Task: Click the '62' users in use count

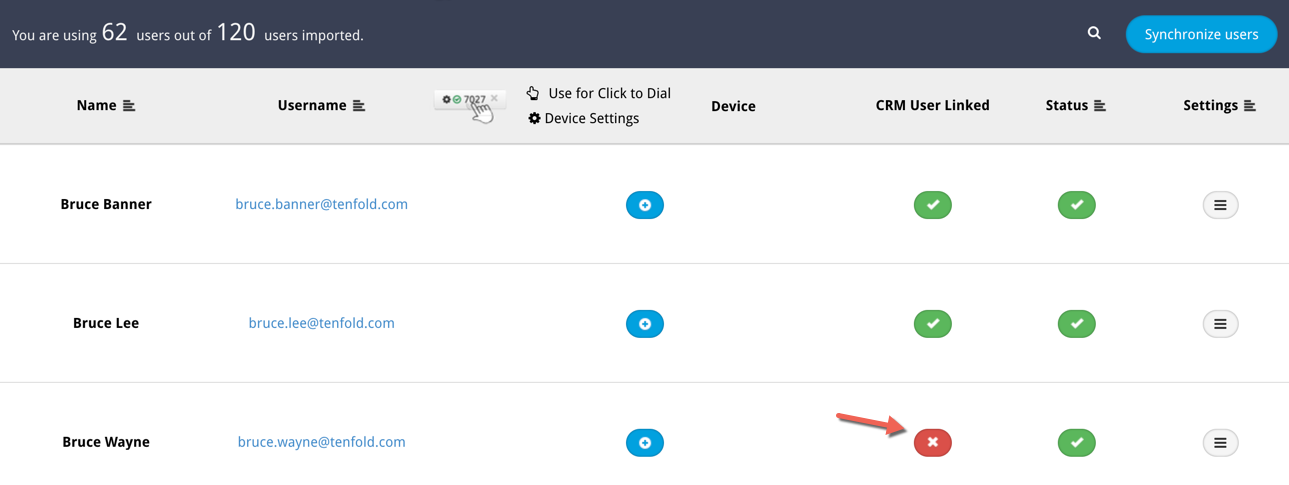Action: click(x=115, y=32)
